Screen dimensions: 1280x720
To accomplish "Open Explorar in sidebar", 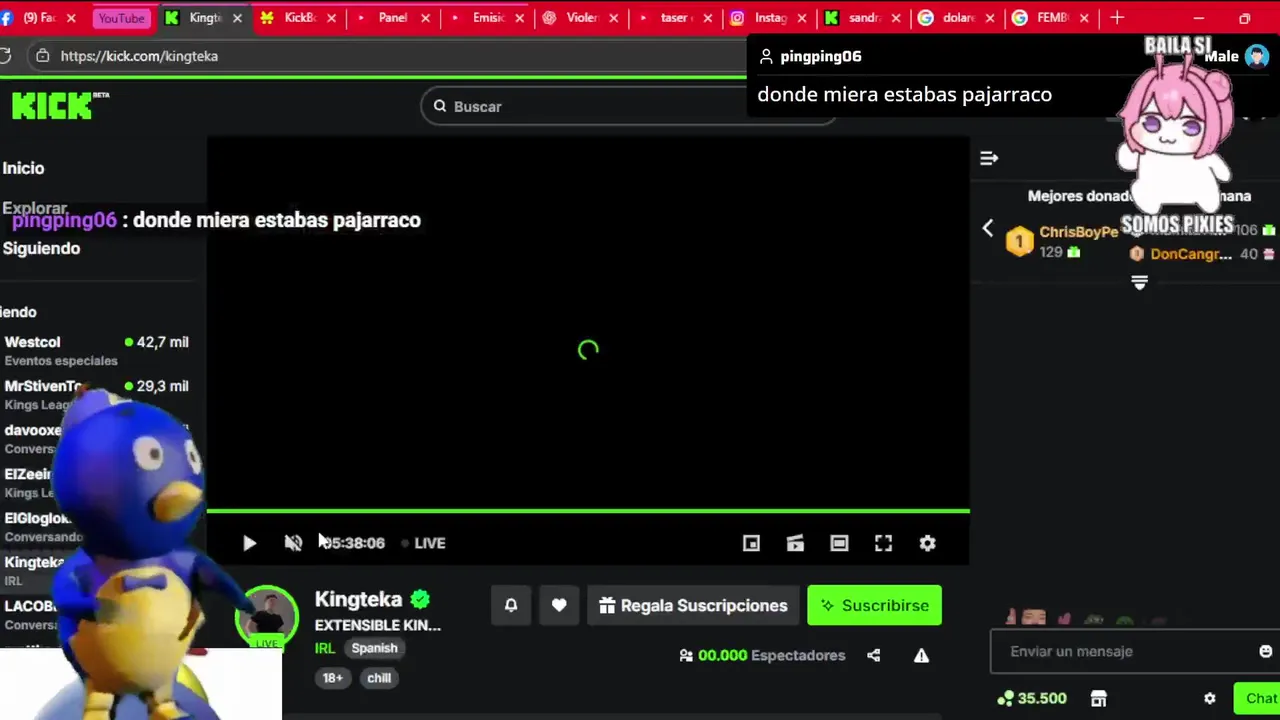I will 34,208.
